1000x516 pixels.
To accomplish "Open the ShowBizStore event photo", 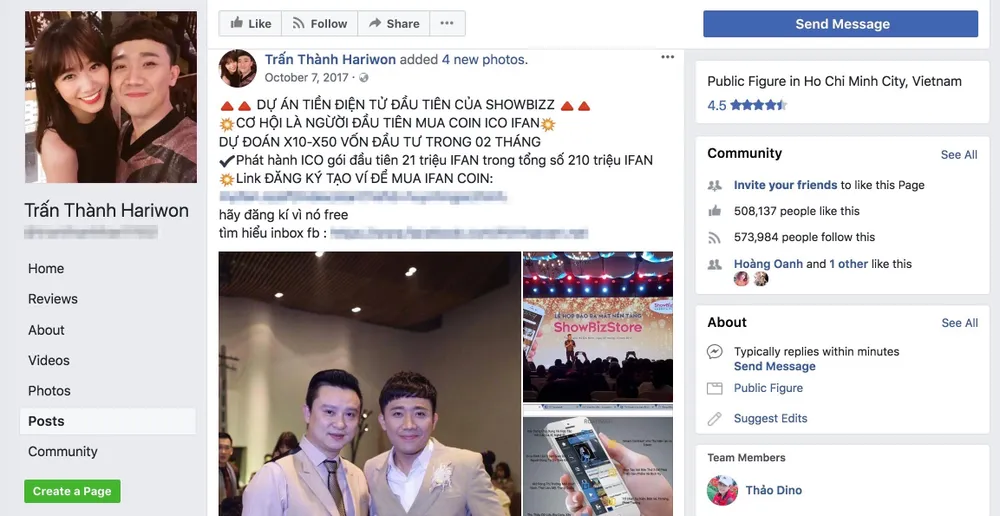I will click(598, 327).
